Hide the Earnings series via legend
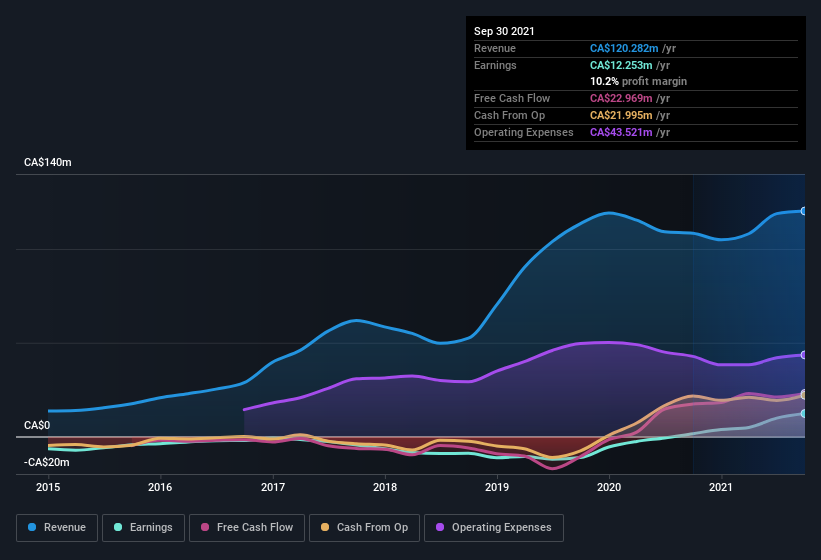 [144, 527]
